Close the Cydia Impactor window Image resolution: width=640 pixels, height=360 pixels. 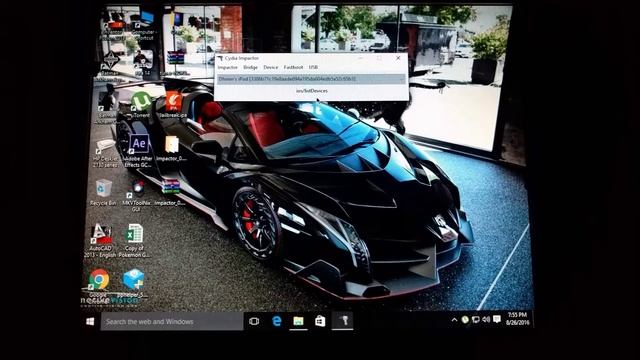(x=398, y=58)
